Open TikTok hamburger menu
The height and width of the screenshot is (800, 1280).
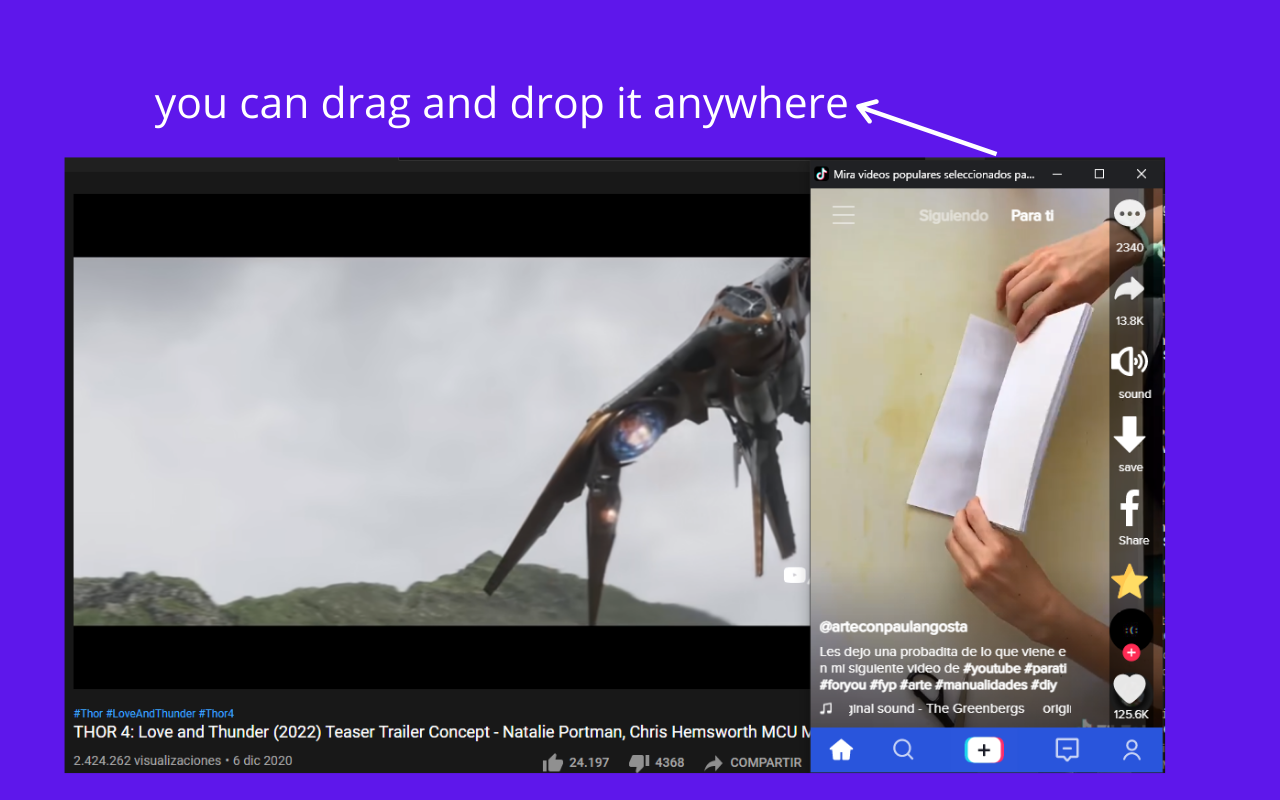point(843,215)
